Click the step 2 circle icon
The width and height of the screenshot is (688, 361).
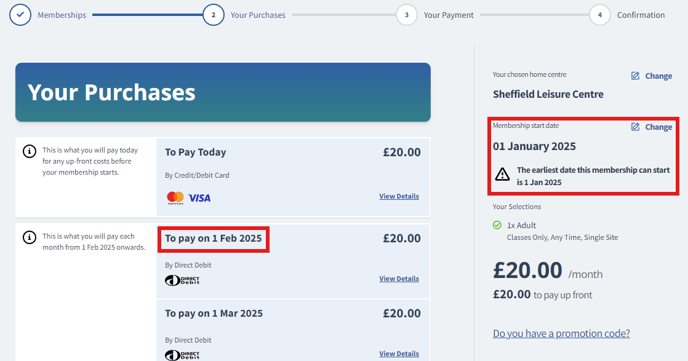(213, 15)
